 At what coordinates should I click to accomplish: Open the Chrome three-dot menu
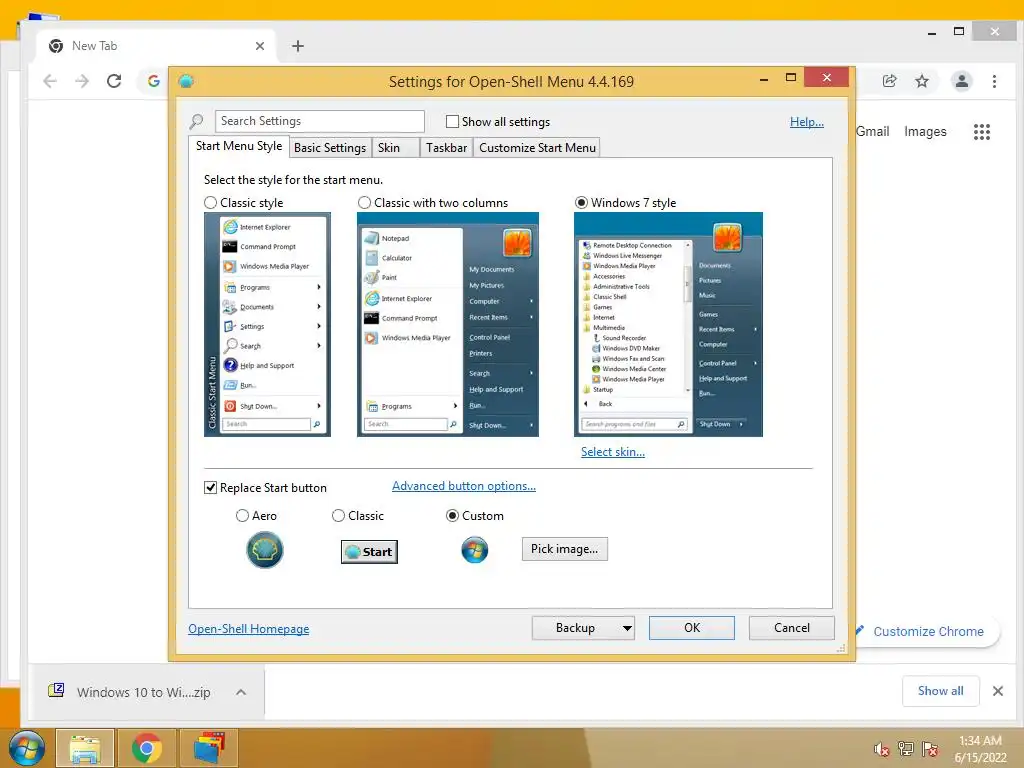pyautogui.click(x=994, y=81)
